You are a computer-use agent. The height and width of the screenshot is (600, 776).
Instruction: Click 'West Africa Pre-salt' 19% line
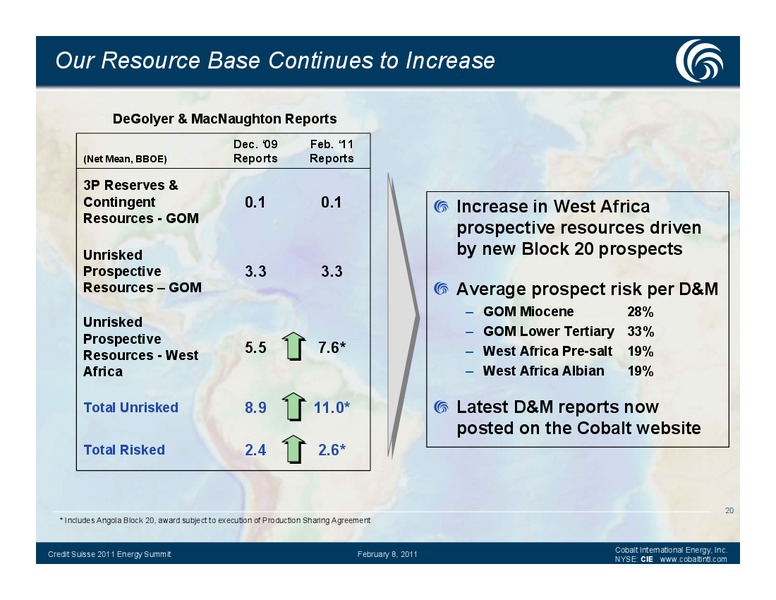(x=559, y=351)
